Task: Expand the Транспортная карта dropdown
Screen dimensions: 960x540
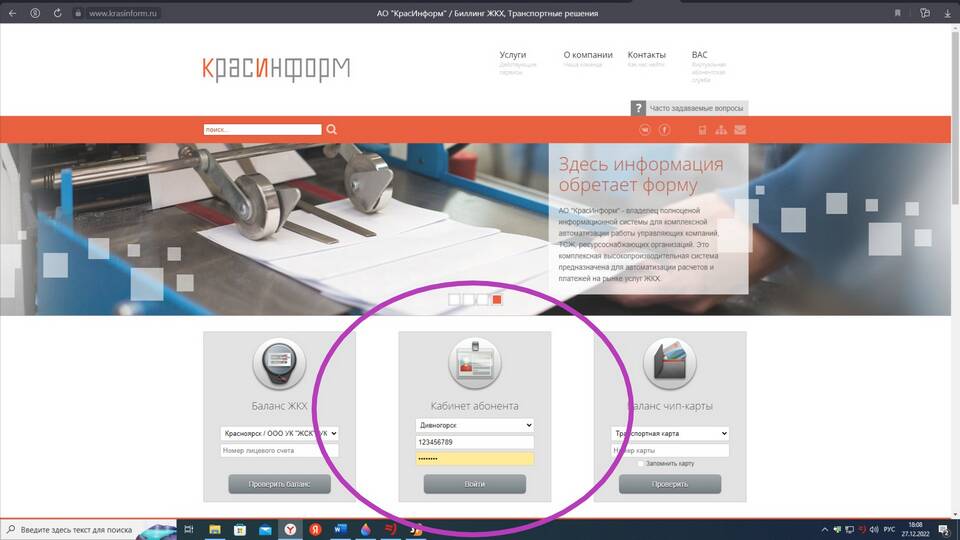Action: [669, 433]
